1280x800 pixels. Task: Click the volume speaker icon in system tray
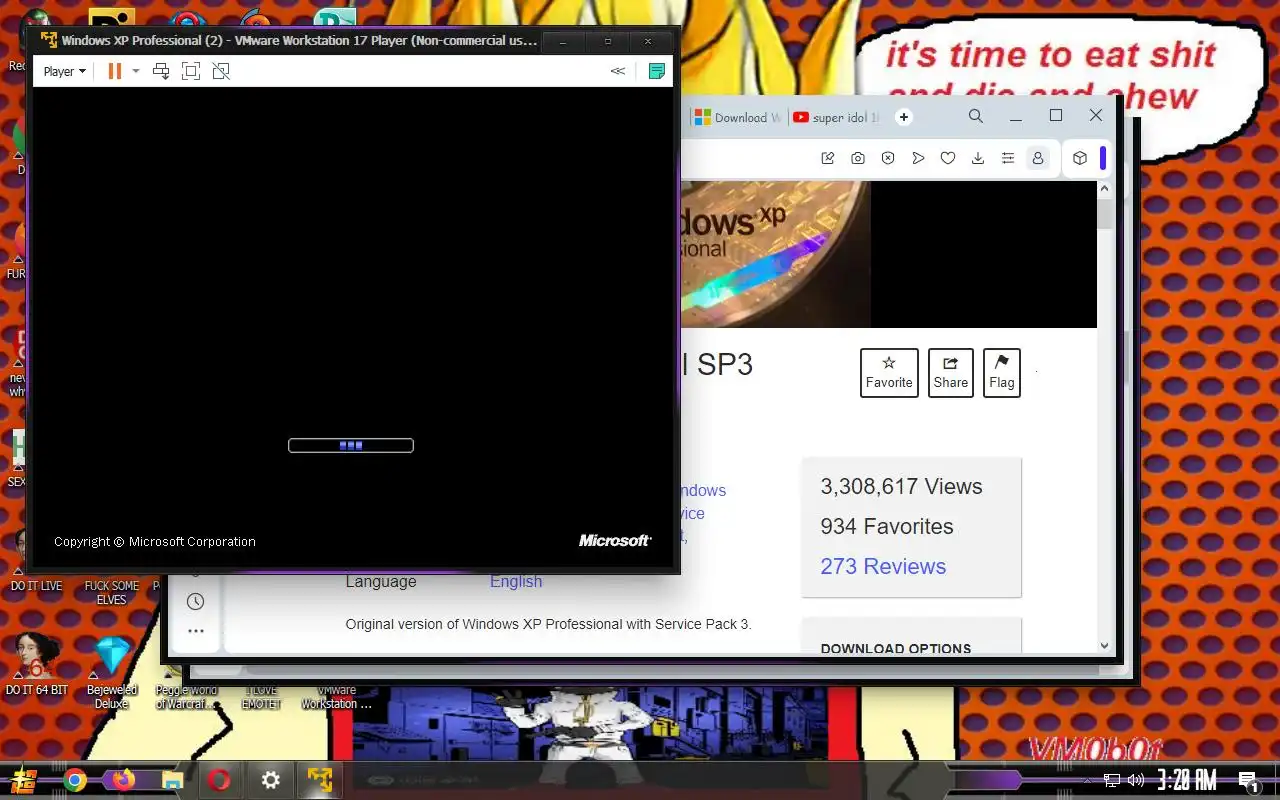coord(1136,780)
